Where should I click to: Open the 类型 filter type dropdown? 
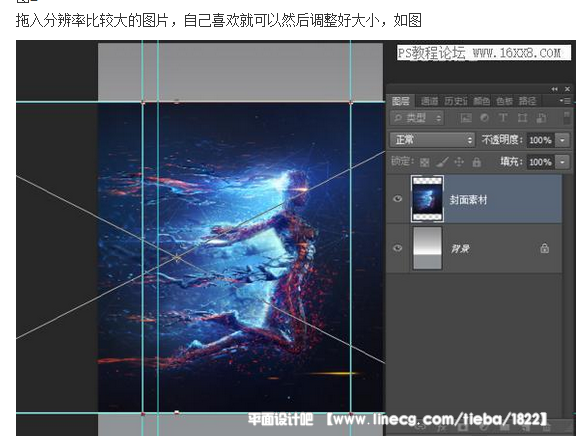417,118
